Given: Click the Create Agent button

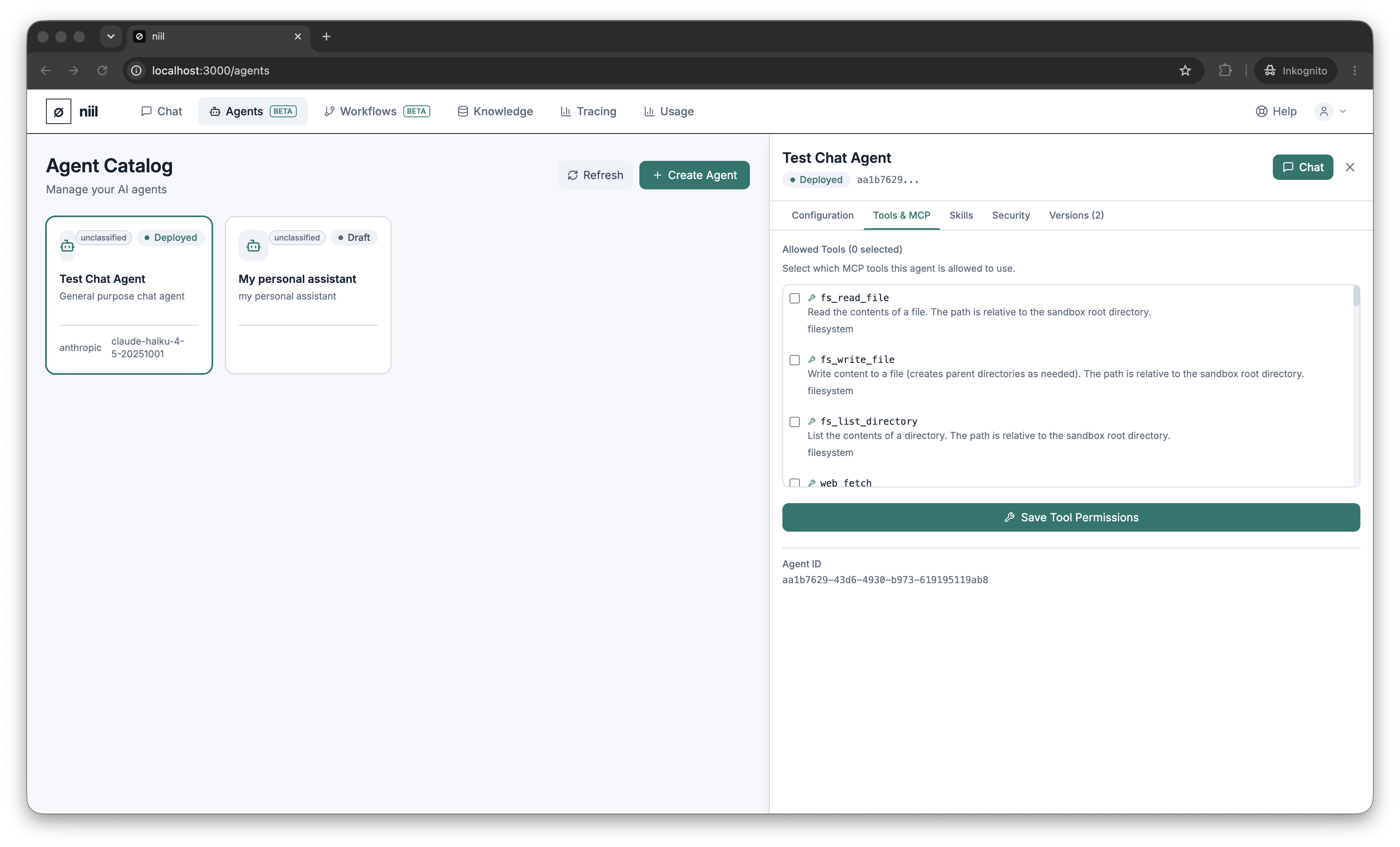Looking at the screenshot, I should [x=694, y=175].
